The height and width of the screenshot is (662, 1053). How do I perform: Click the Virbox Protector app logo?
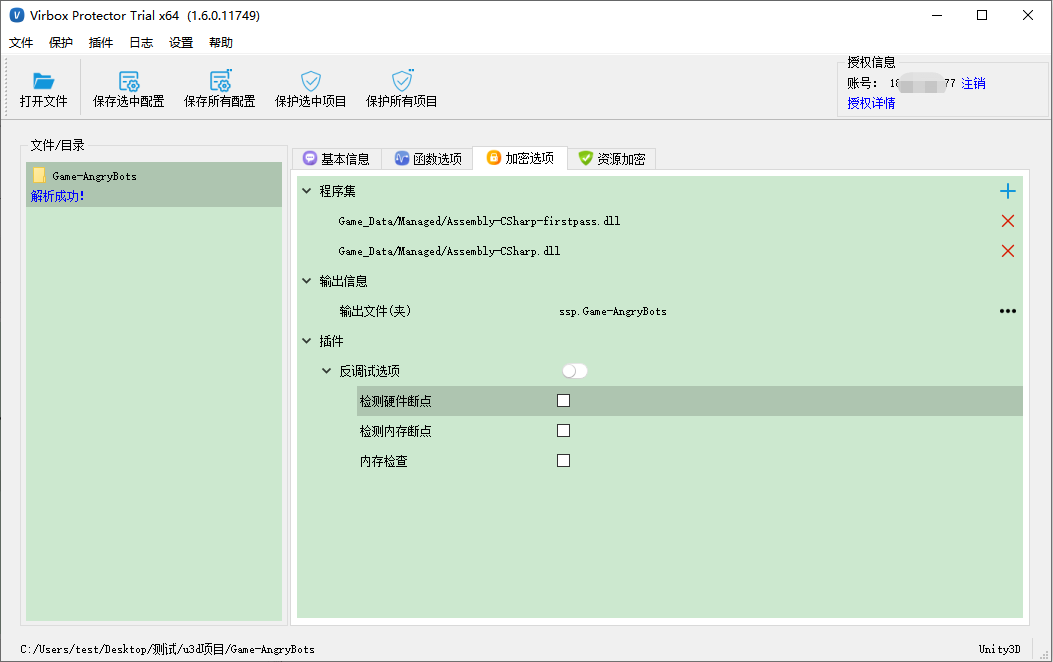click(17, 15)
